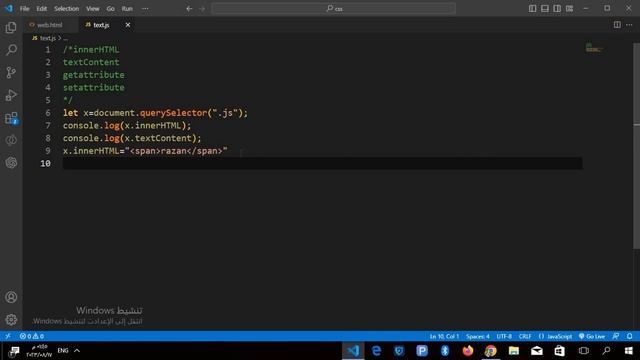Screen dimensions: 640x360
Task: Open Microsoft Edge from the taskbar
Action: point(376,351)
